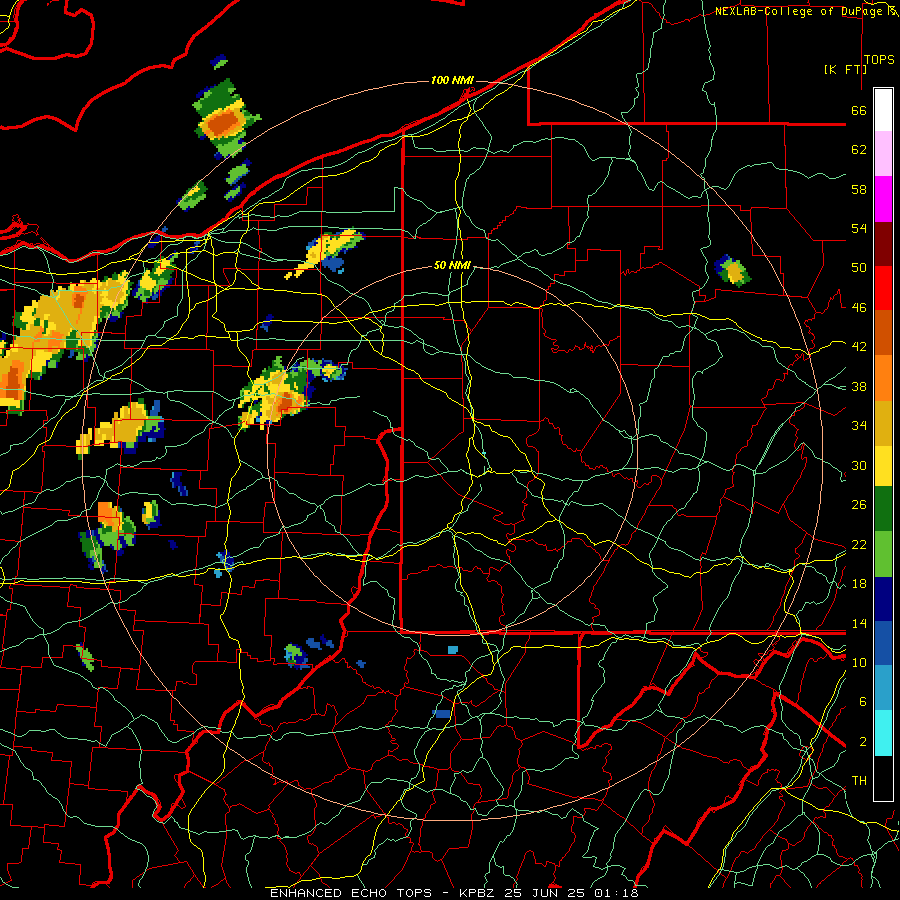Click the dark green 30 kft legend swatch
This screenshot has width=900, height=900.
883,509
